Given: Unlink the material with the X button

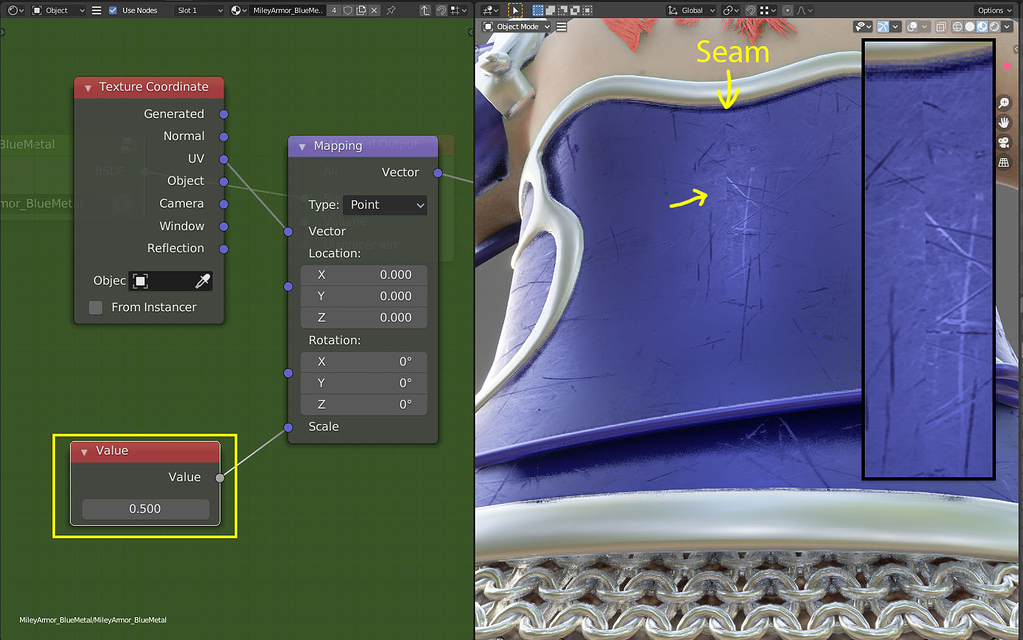Looking at the screenshot, I should pyautogui.click(x=373, y=9).
